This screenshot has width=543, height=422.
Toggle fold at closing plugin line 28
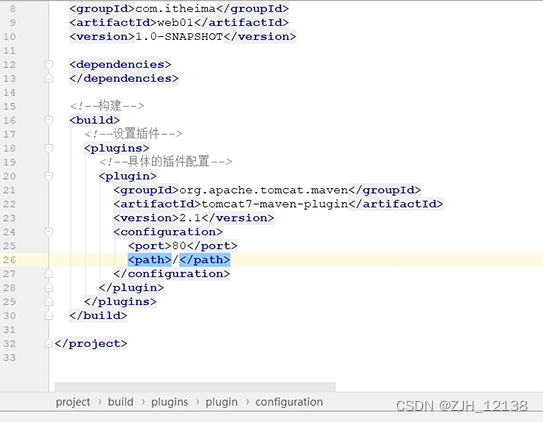click(x=49, y=288)
